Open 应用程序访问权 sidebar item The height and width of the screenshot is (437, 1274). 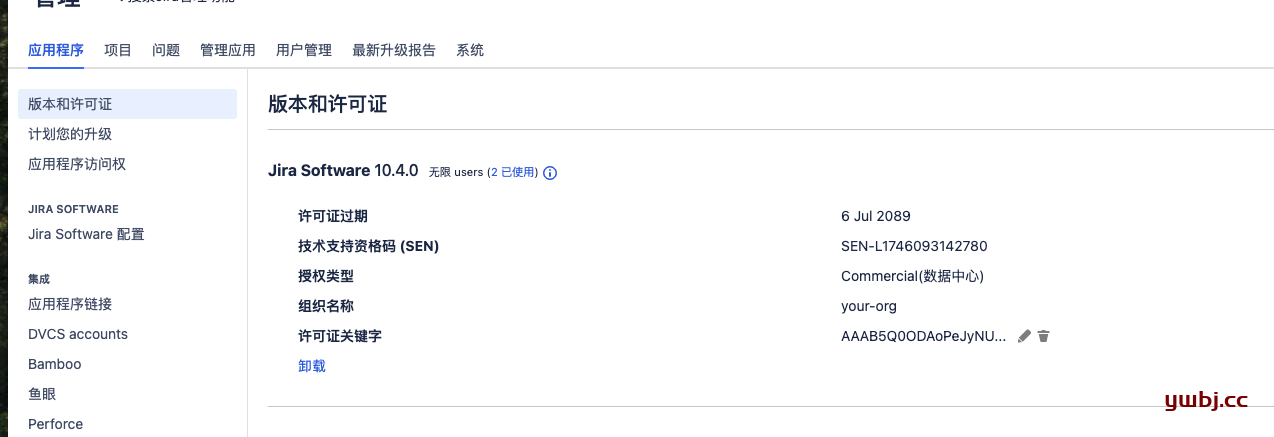coord(77,164)
